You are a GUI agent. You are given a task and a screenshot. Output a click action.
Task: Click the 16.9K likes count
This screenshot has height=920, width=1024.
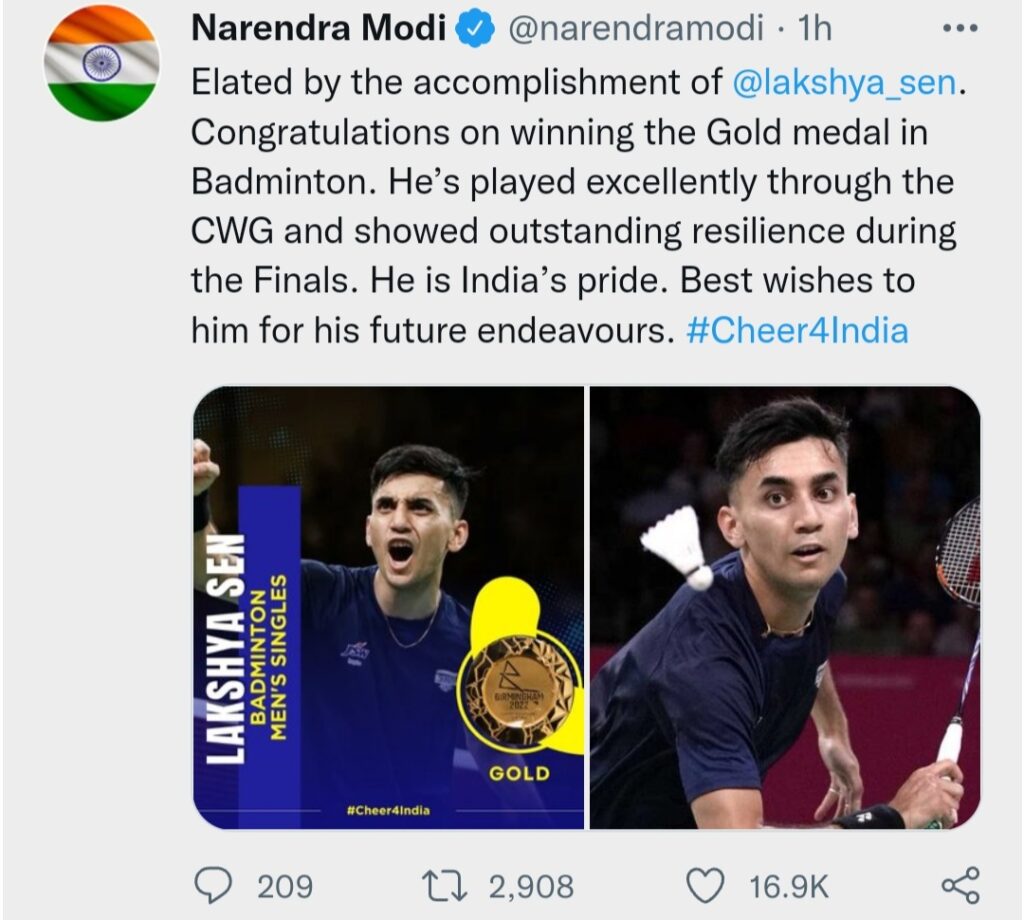pyautogui.click(x=788, y=887)
